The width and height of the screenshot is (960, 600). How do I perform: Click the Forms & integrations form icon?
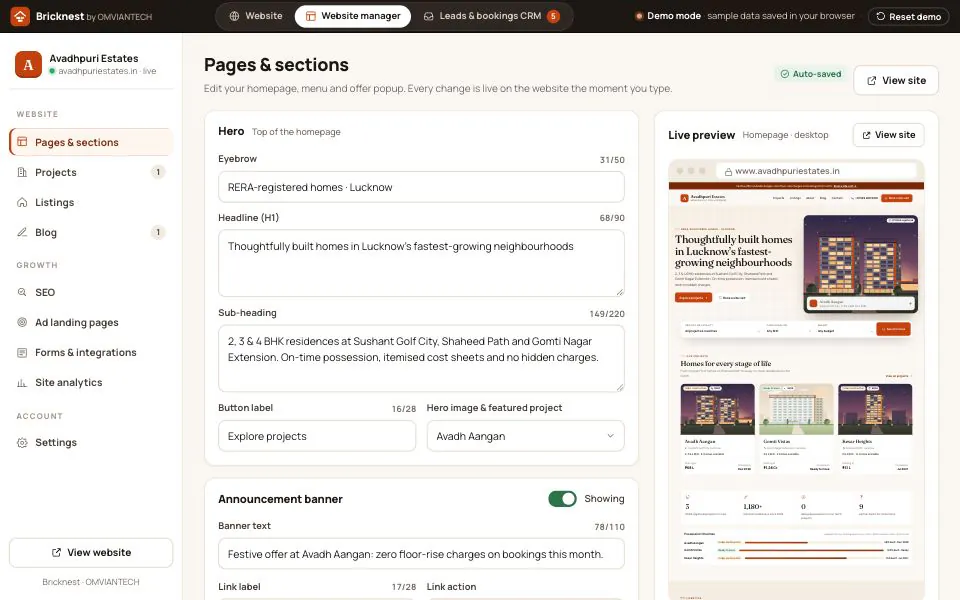click(22, 352)
